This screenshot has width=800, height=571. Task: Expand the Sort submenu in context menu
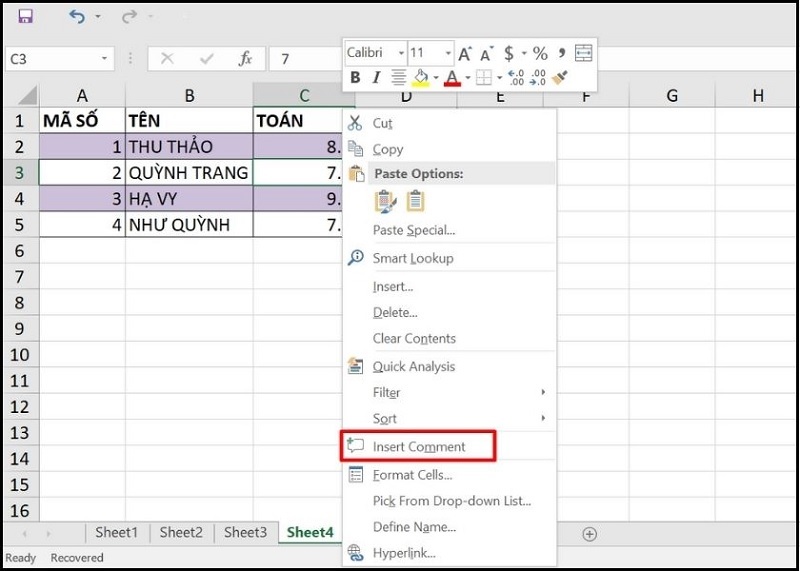coord(543,418)
